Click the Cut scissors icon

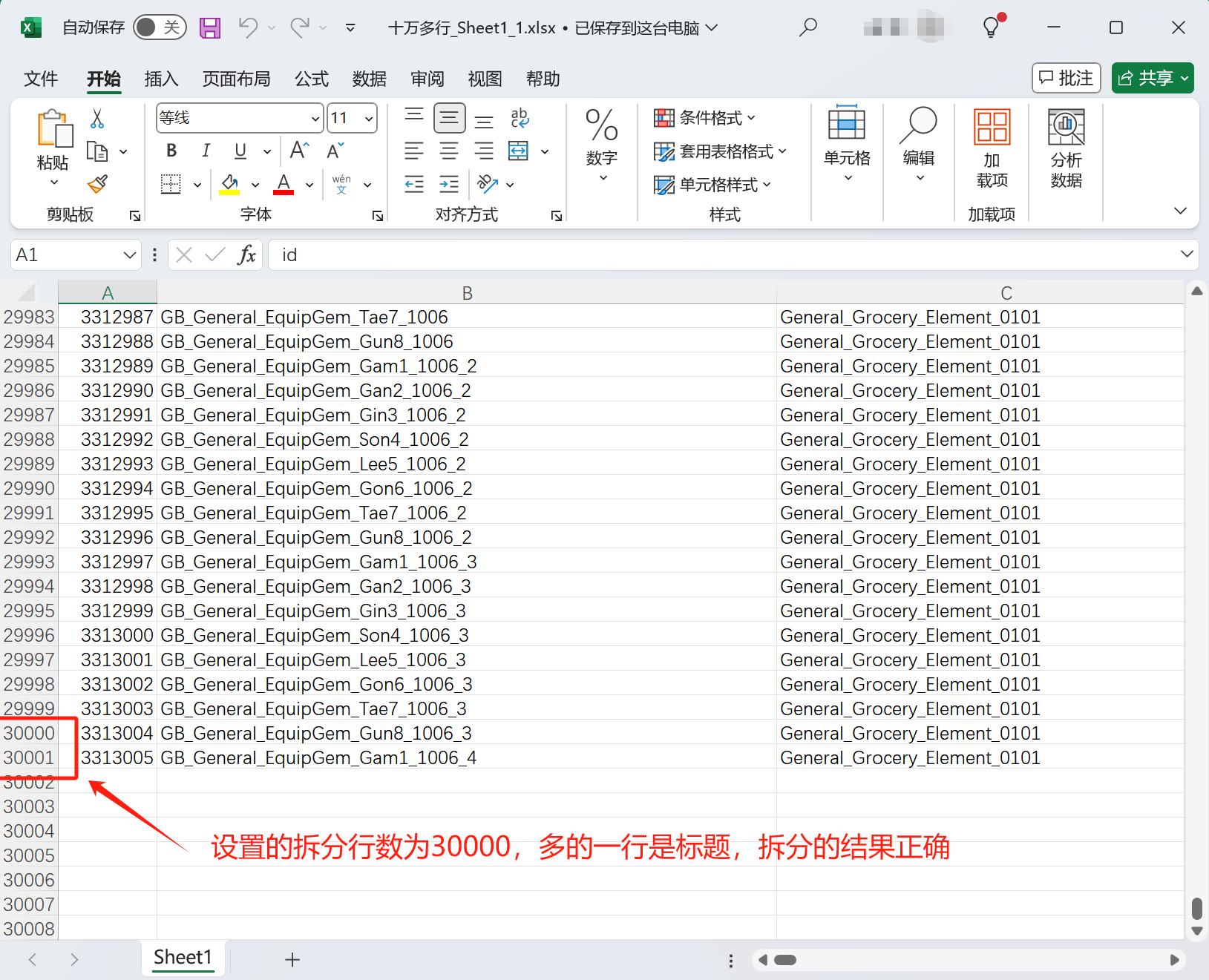click(x=97, y=119)
